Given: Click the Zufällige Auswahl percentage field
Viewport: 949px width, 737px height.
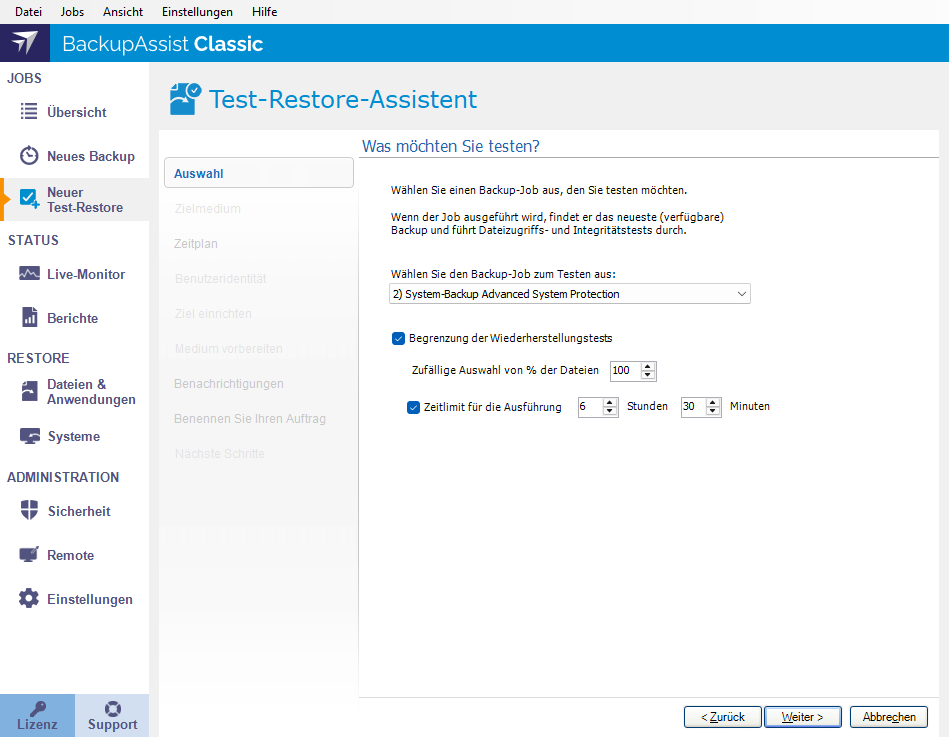Looking at the screenshot, I should (x=626, y=370).
